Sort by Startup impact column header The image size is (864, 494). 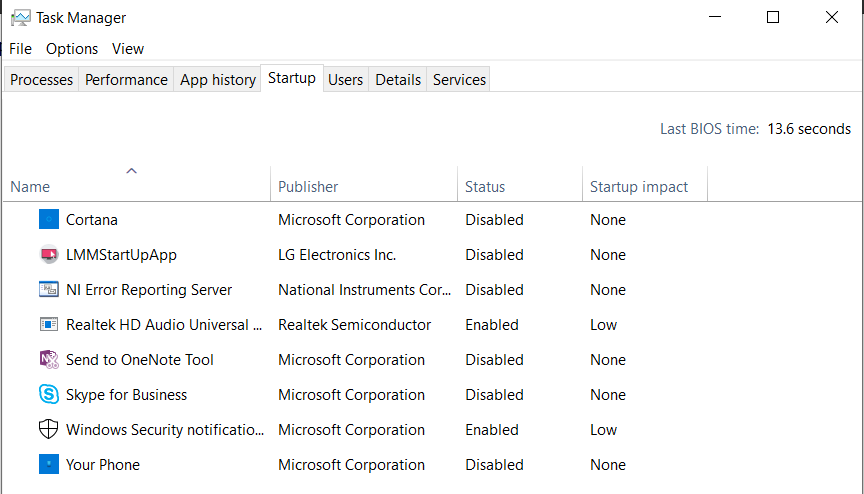(x=639, y=186)
